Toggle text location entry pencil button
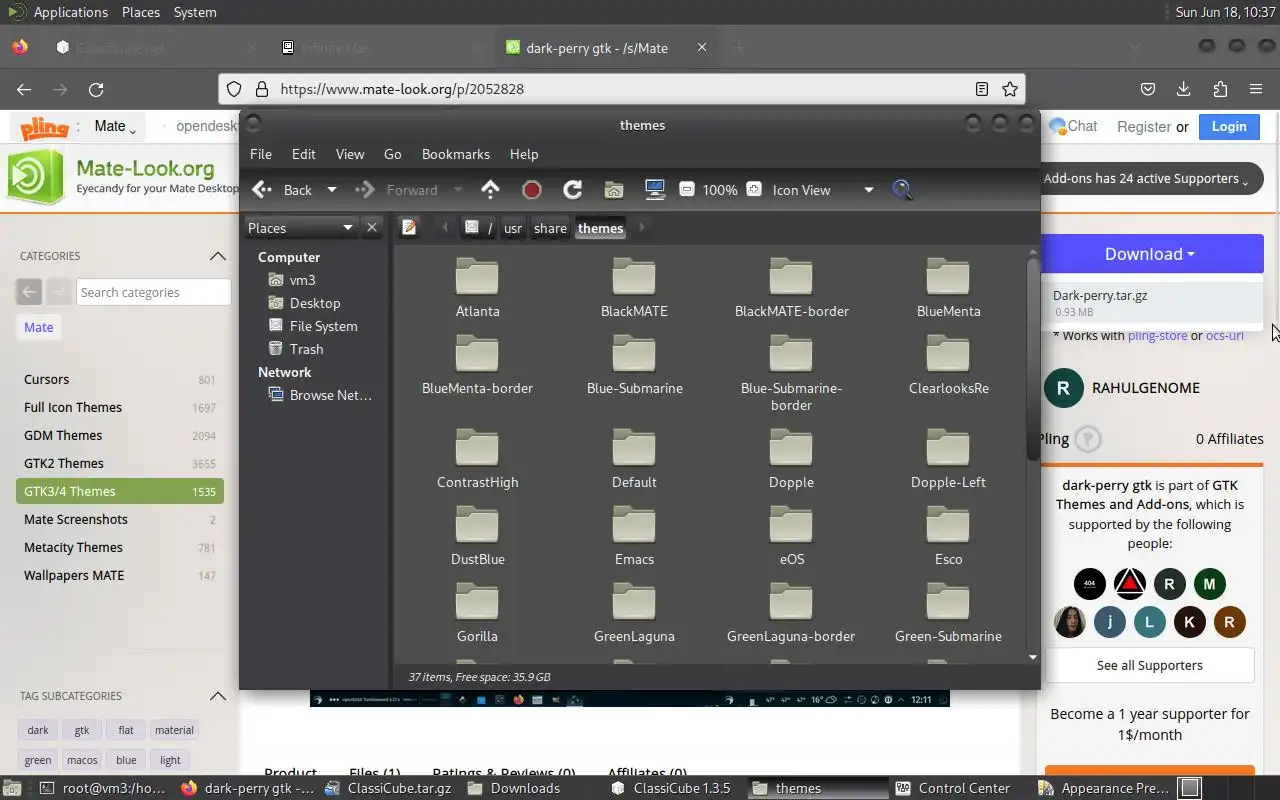Screen dimensions: 1280x800 409,228
